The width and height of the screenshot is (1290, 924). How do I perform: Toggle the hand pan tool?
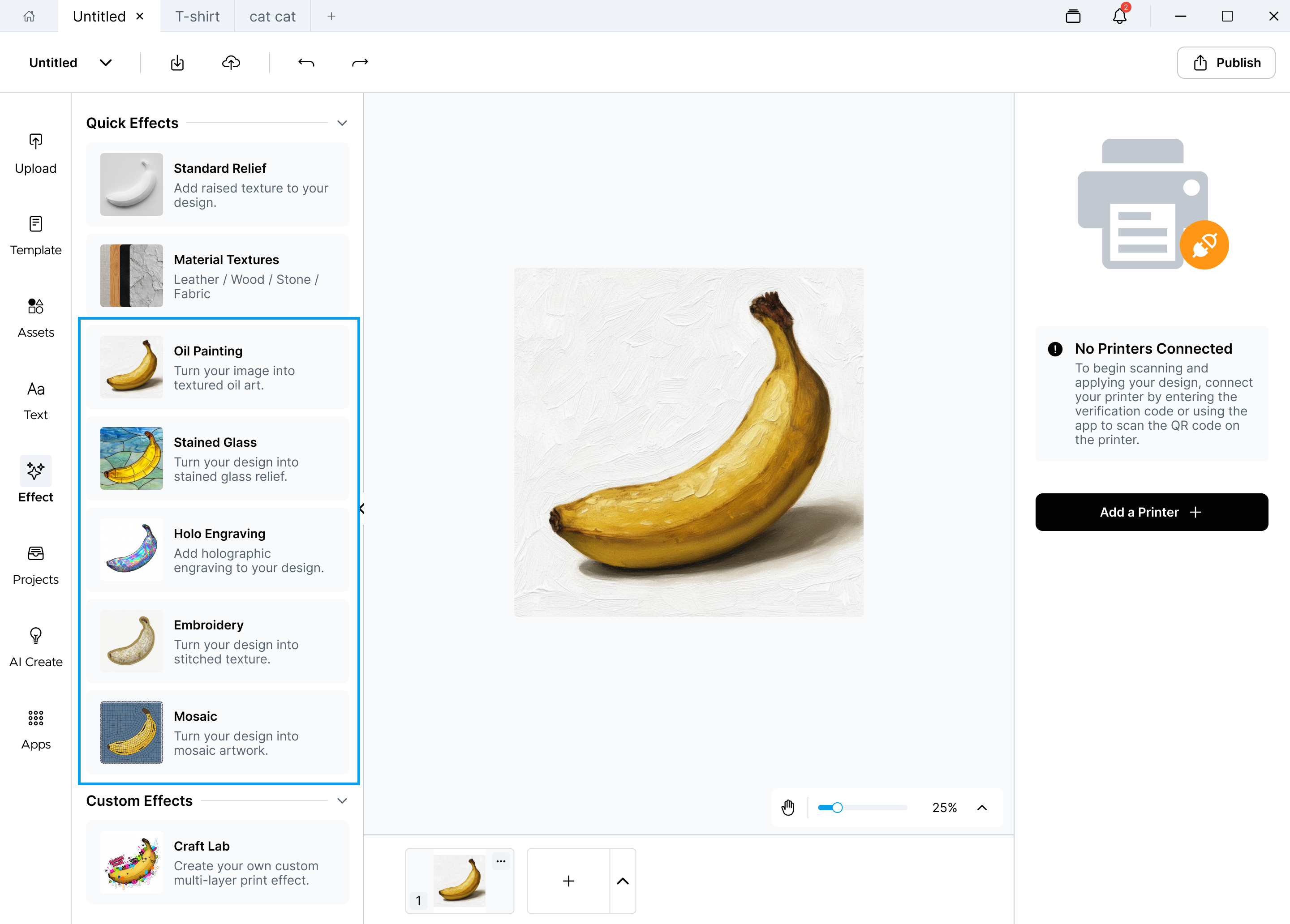tap(788, 808)
